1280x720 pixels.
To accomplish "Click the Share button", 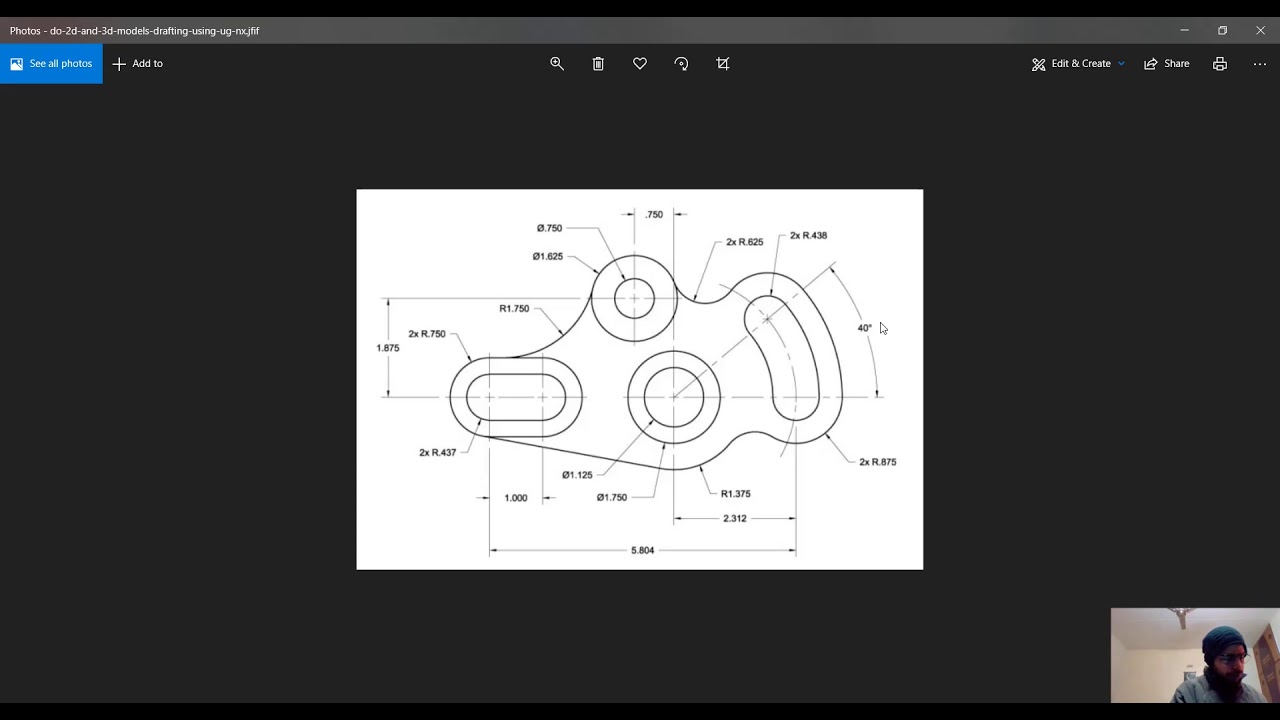I will tap(1167, 63).
